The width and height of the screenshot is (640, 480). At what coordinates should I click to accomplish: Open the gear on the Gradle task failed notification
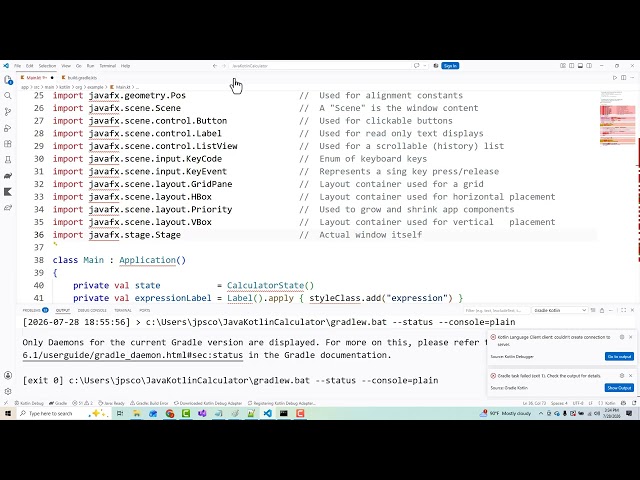click(x=622, y=376)
